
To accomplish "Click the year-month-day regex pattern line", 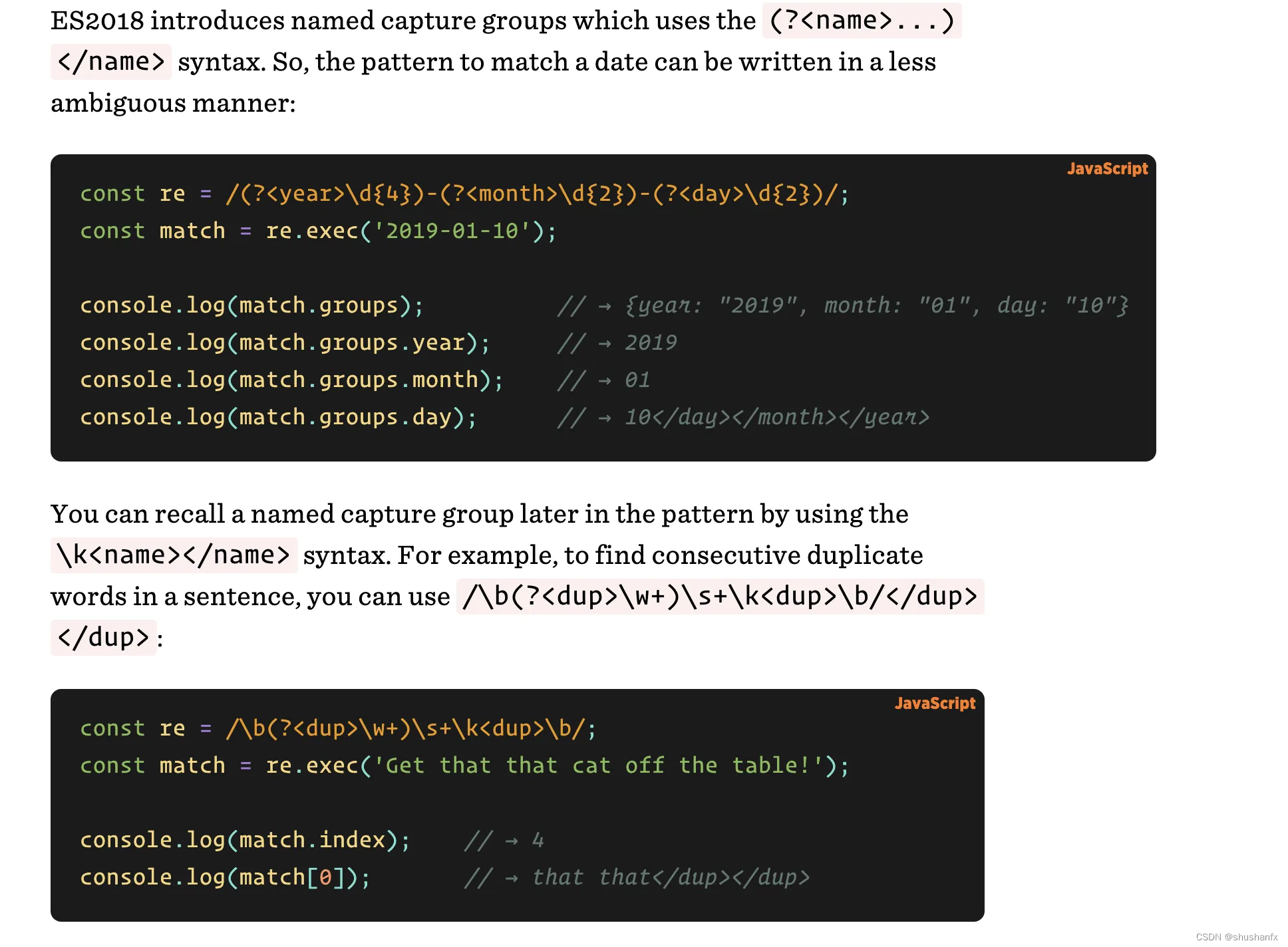I will (x=465, y=194).
